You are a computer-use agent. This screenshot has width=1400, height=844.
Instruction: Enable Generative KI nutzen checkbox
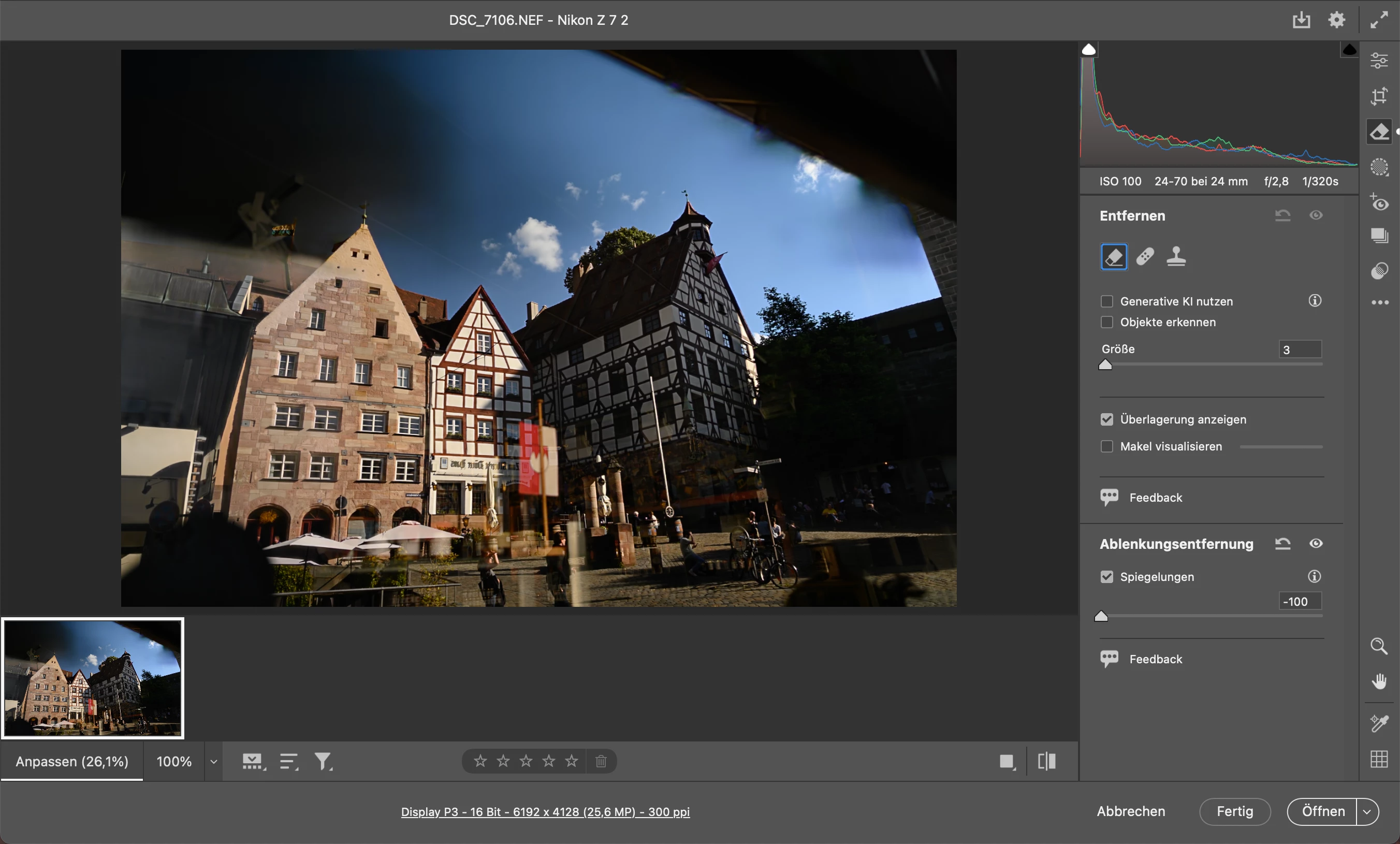pos(1107,301)
